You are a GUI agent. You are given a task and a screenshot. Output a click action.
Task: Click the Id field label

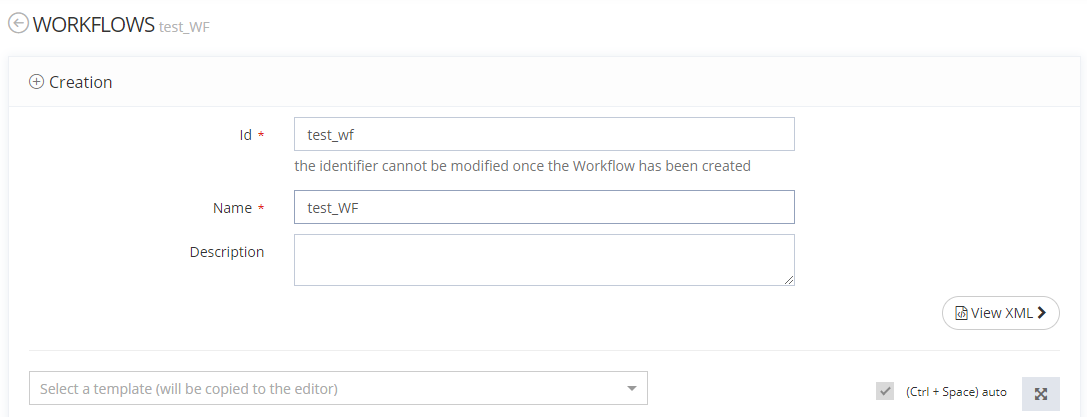245,135
